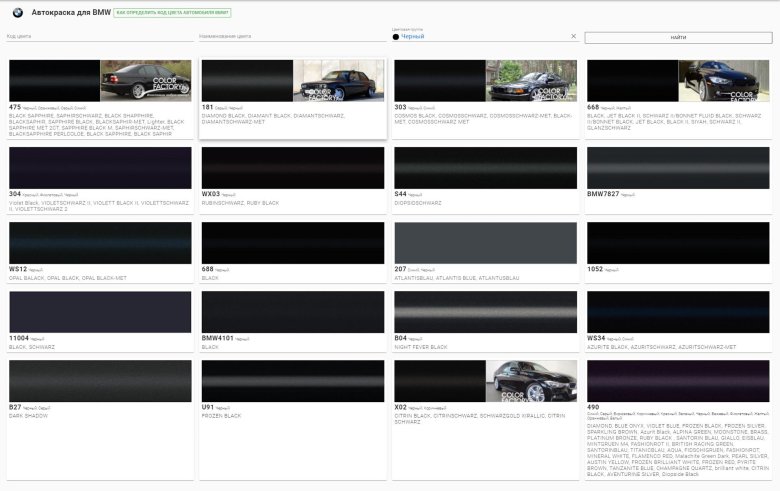The image size is (780, 491).
Task: Select the B27 Dark Shadow swatch
Action: pos(99,381)
